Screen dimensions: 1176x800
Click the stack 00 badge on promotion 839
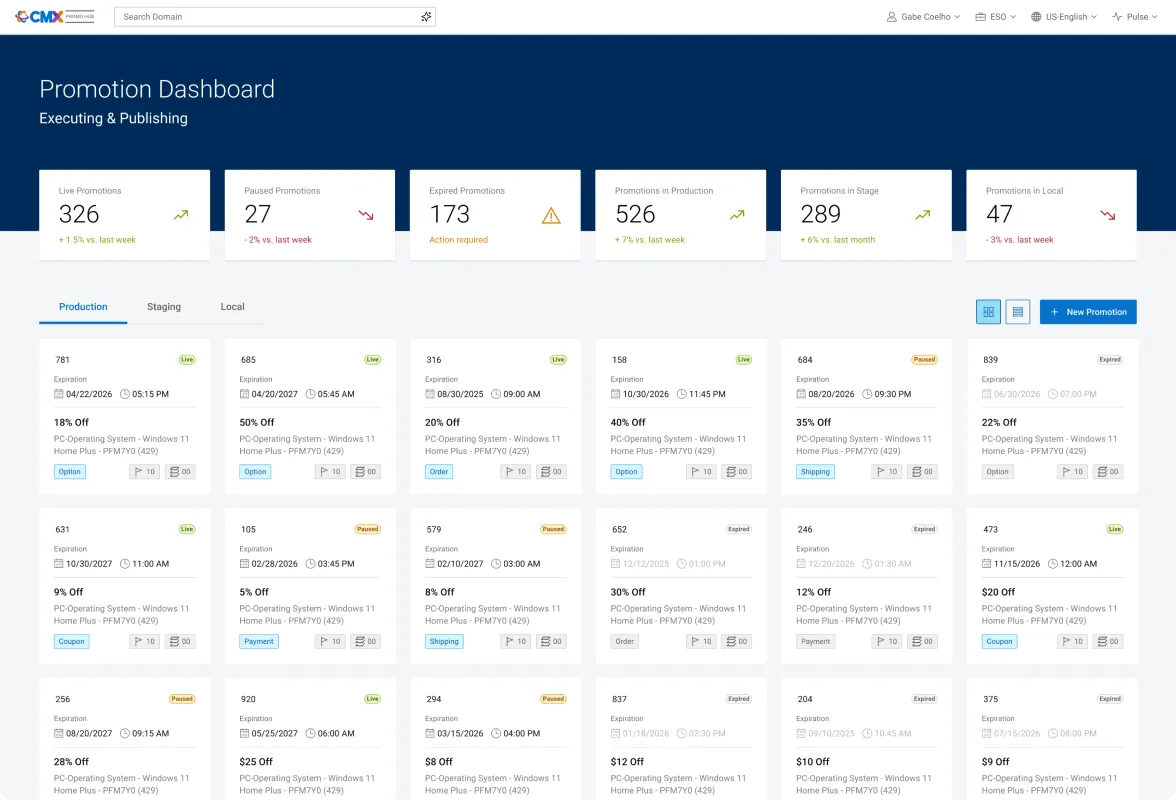pyautogui.click(x=1108, y=472)
